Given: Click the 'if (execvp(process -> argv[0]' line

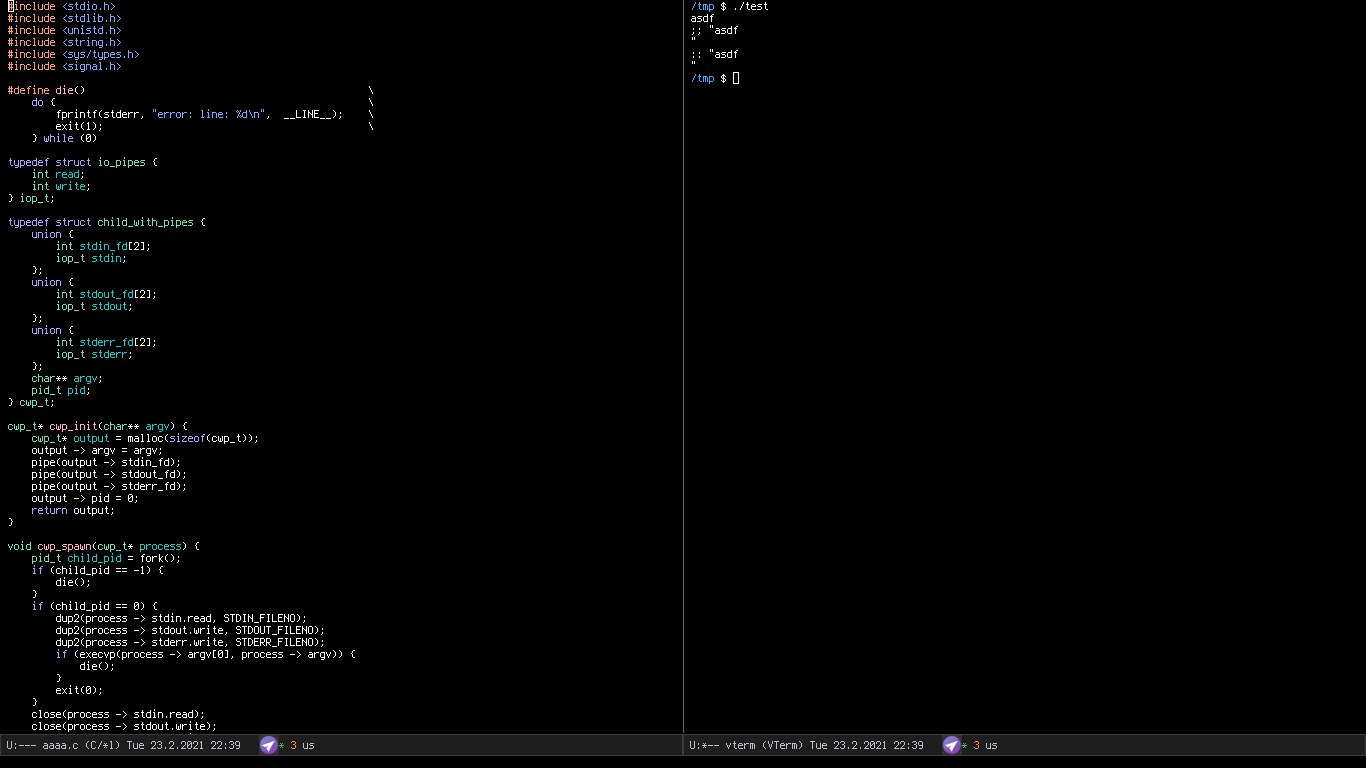Looking at the screenshot, I should point(205,654).
